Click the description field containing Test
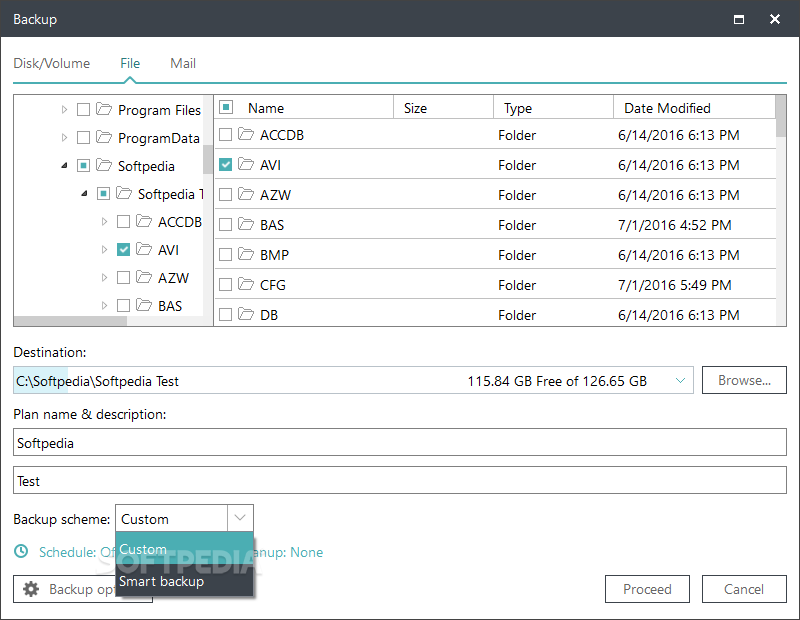The height and width of the screenshot is (620, 800). [x=399, y=480]
